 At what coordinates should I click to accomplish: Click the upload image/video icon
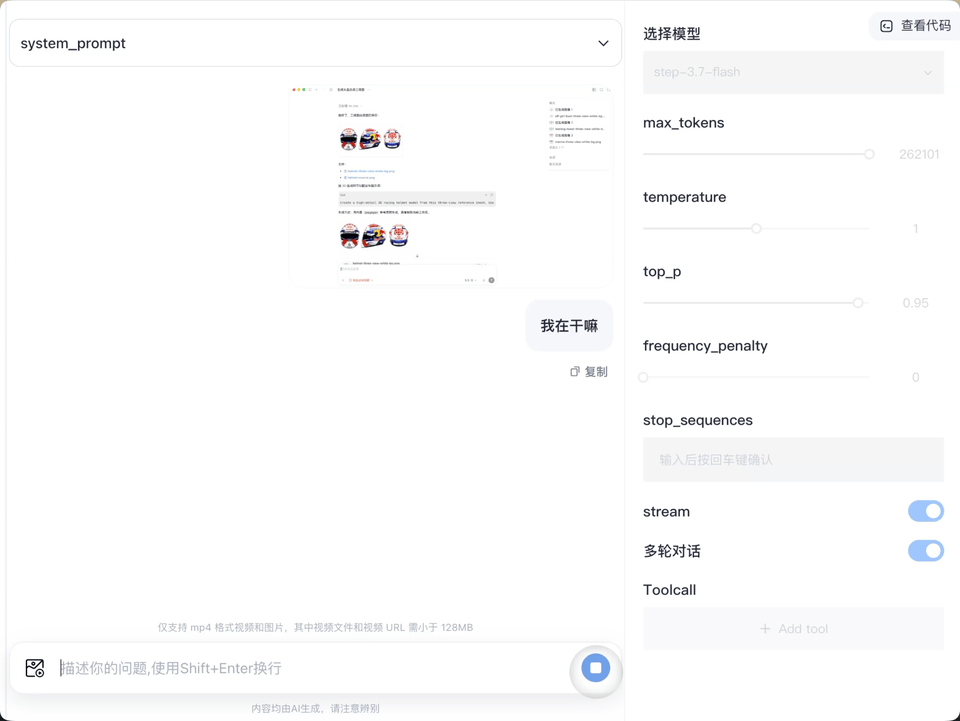click(35, 668)
